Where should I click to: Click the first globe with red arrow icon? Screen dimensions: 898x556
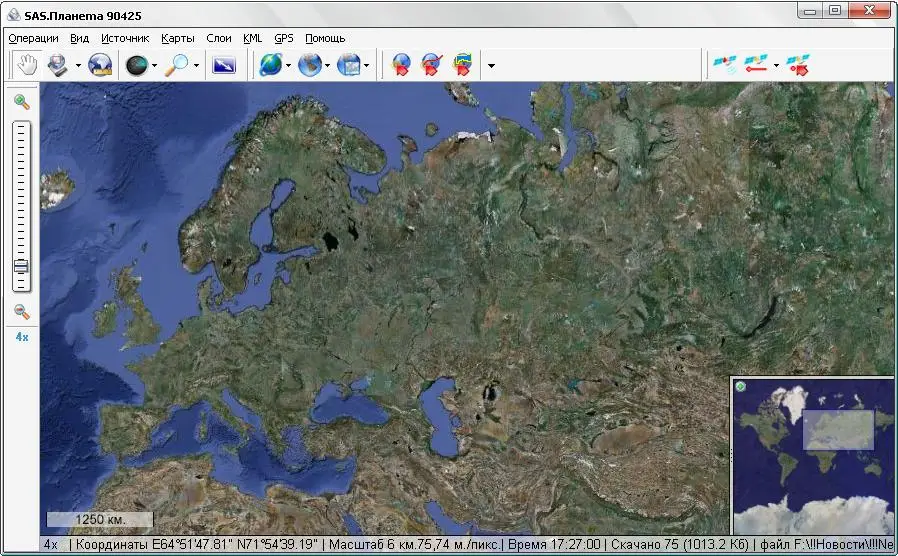pos(400,65)
